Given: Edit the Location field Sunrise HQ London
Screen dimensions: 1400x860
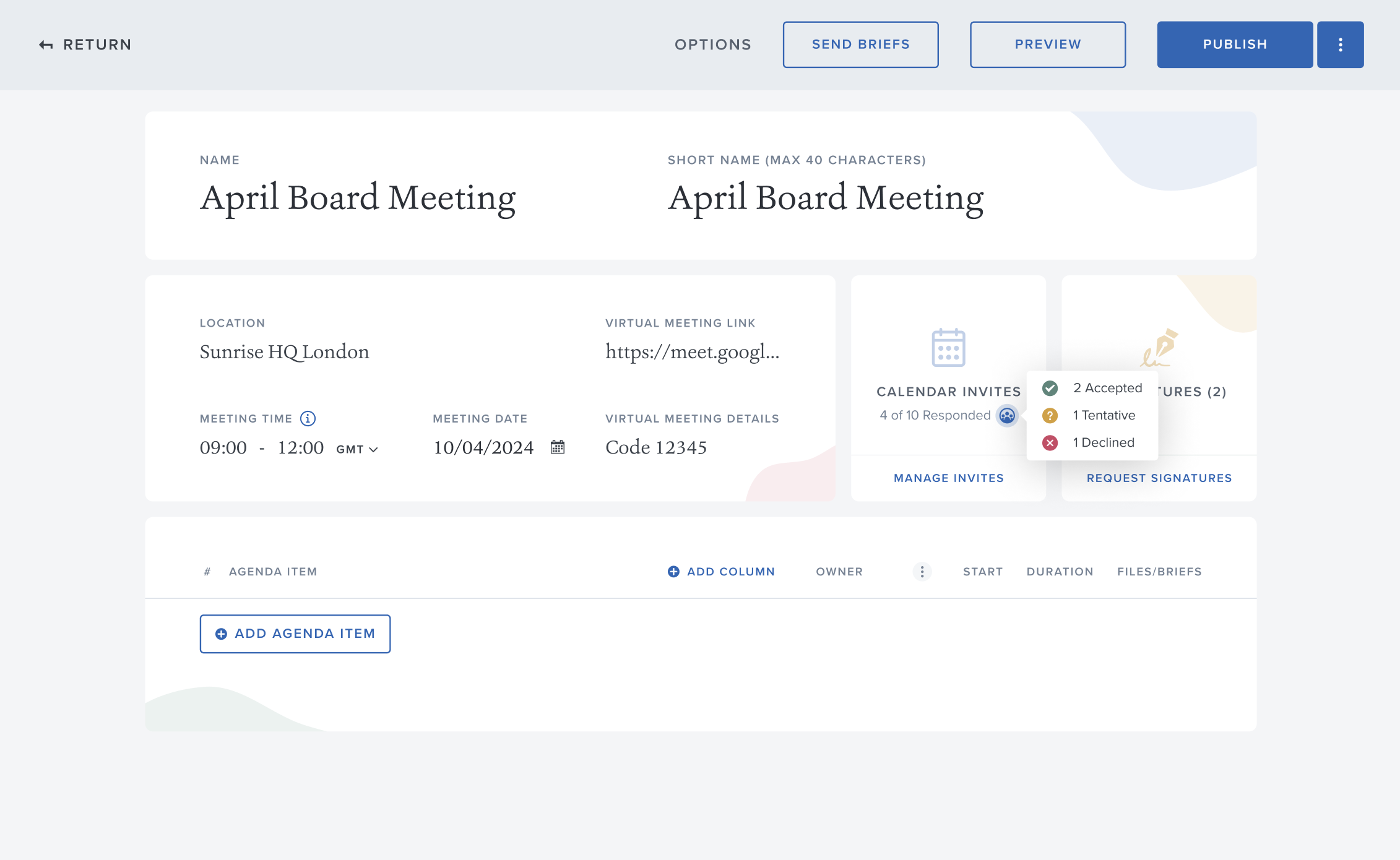Looking at the screenshot, I should pyautogui.click(x=284, y=351).
